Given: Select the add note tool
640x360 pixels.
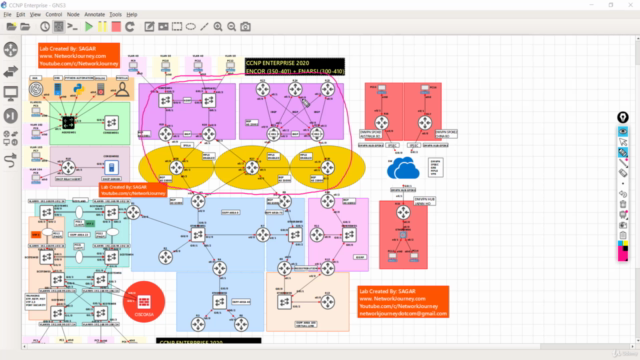Looking at the screenshot, I should click(x=149, y=27).
